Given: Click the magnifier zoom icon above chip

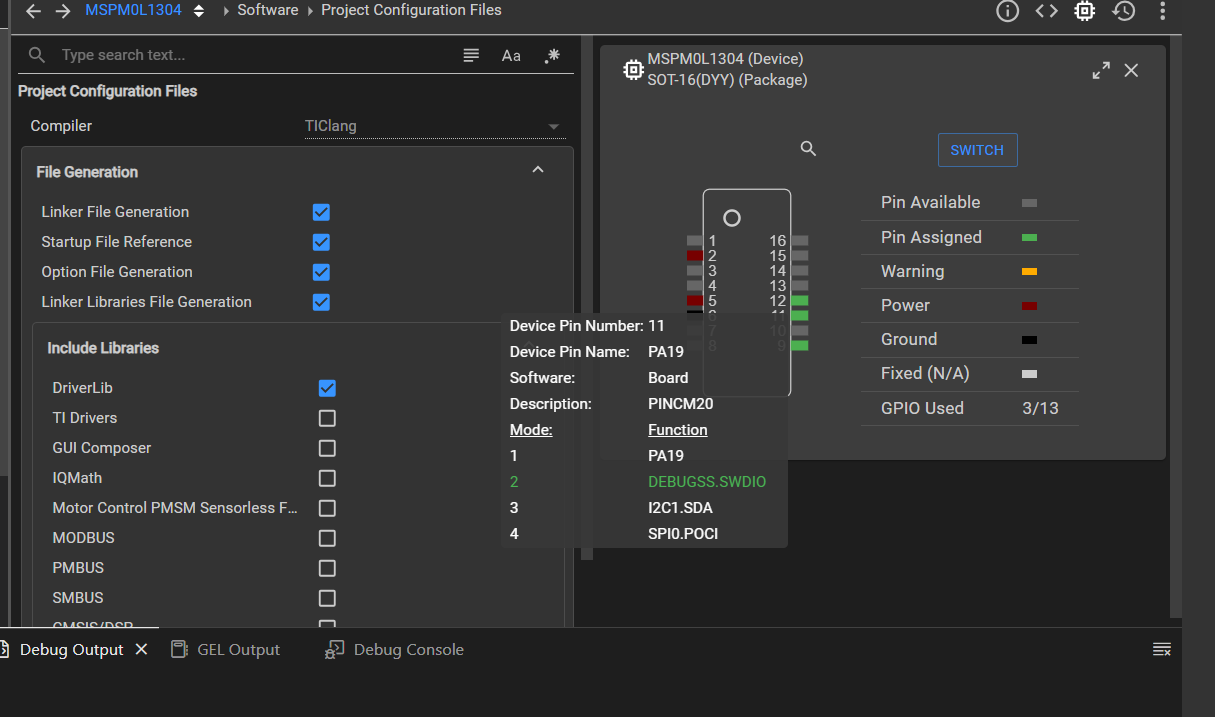Looking at the screenshot, I should 809,149.
